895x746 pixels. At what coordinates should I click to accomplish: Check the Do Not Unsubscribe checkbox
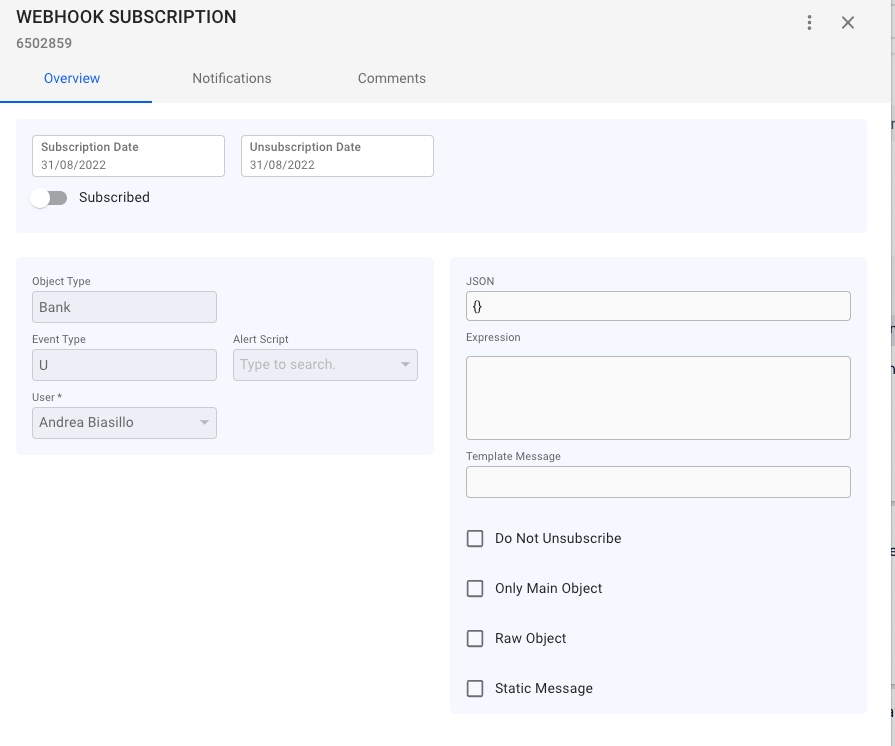point(475,539)
